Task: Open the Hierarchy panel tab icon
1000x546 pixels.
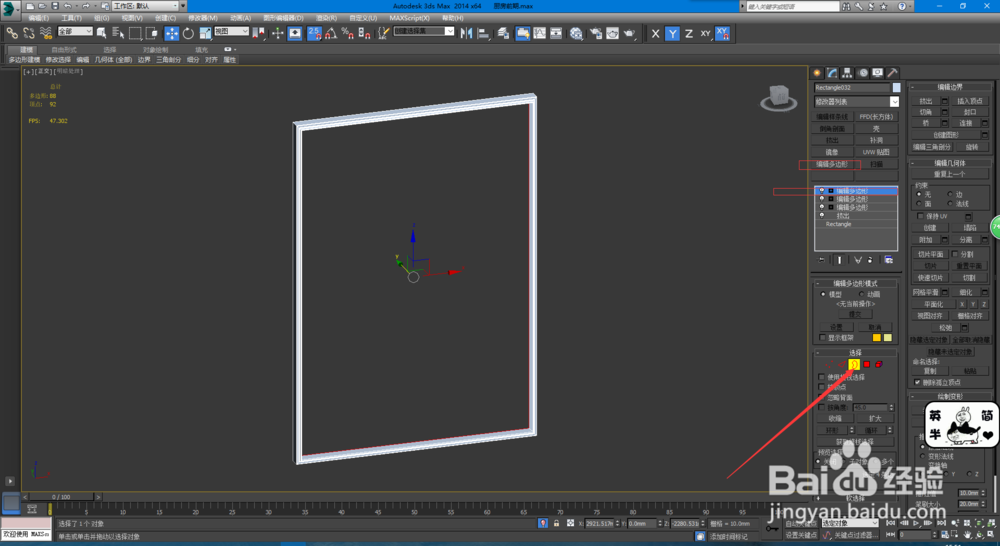Action: [847, 73]
